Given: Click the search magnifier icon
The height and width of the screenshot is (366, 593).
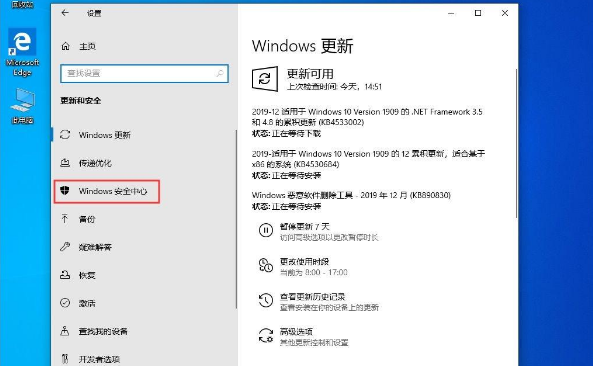Looking at the screenshot, I should coord(219,73).
